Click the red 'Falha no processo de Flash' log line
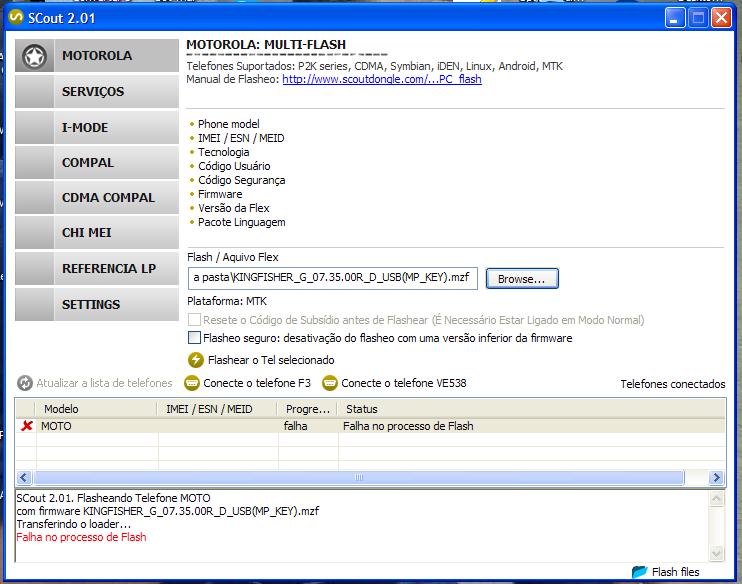The height and width of the screenshot is (584, 742). coord(81,537)
